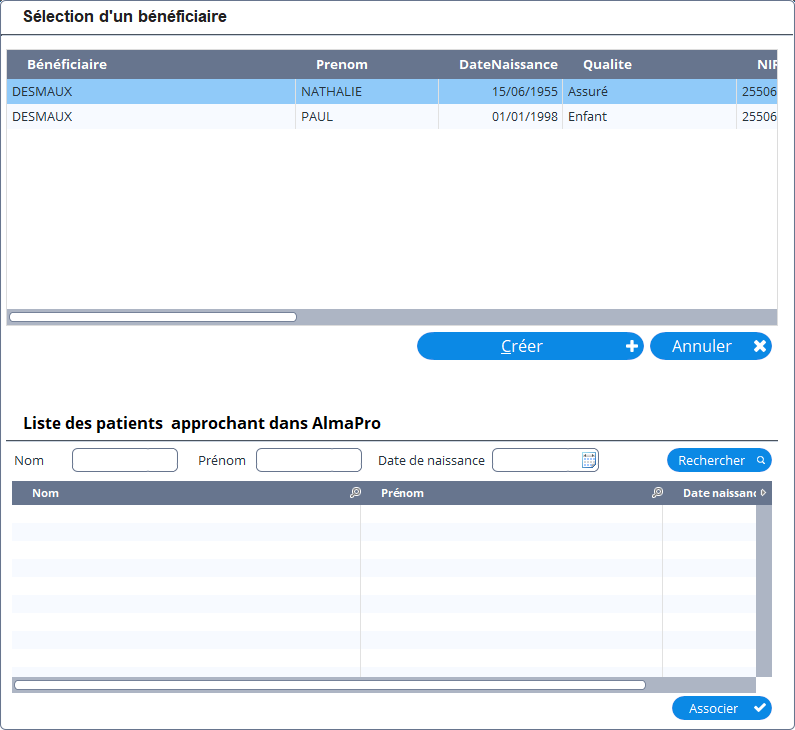Focus the Nom search input field
This screenshot has height=730, width=795.
pos(124,460)
